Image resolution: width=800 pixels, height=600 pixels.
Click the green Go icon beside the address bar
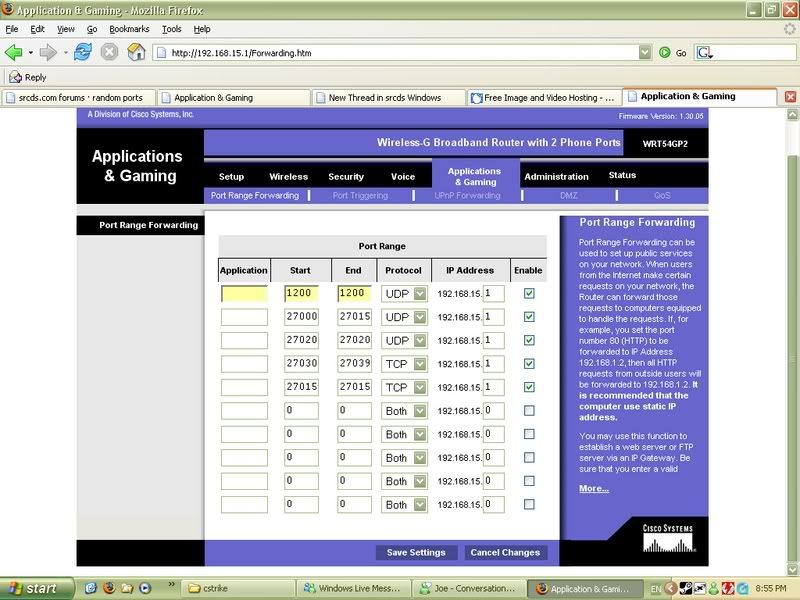click(x=664, y=53)
